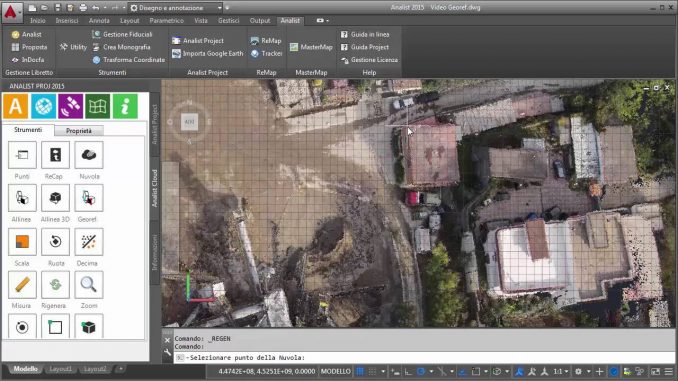678x381 pixels.
Task: Choose the Allinea tool icon
Action: pos(22,198)
